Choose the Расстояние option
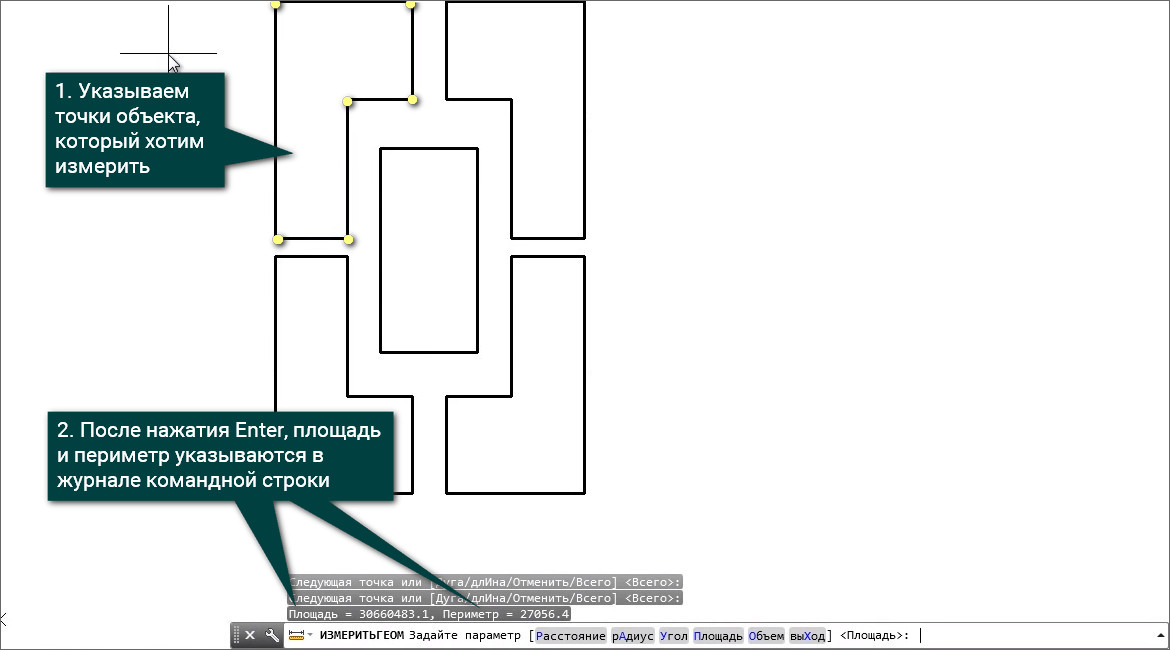This screenshot has height=650, width=1170. [571, 636]
